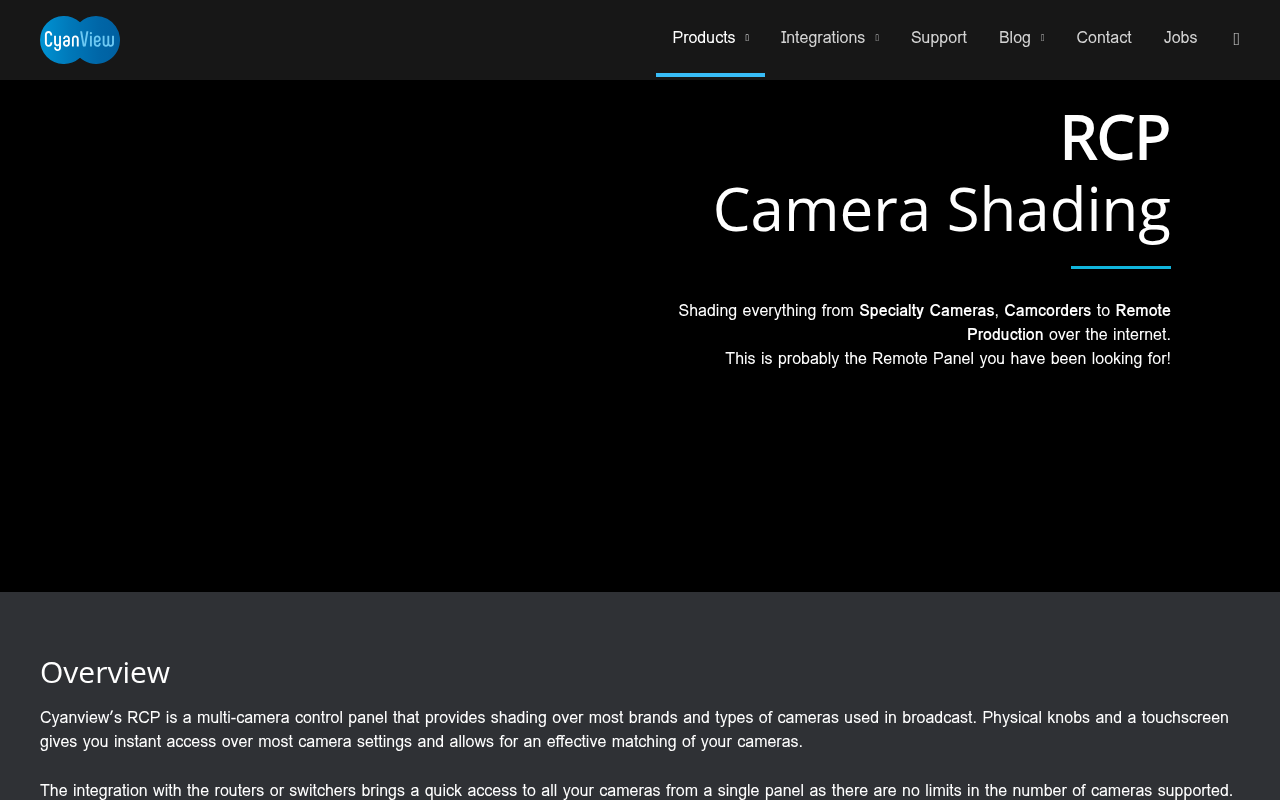Viewport: 1280px width, 800px height.
Task: Open the search icon in the navbar
Action: [1236, 39]
